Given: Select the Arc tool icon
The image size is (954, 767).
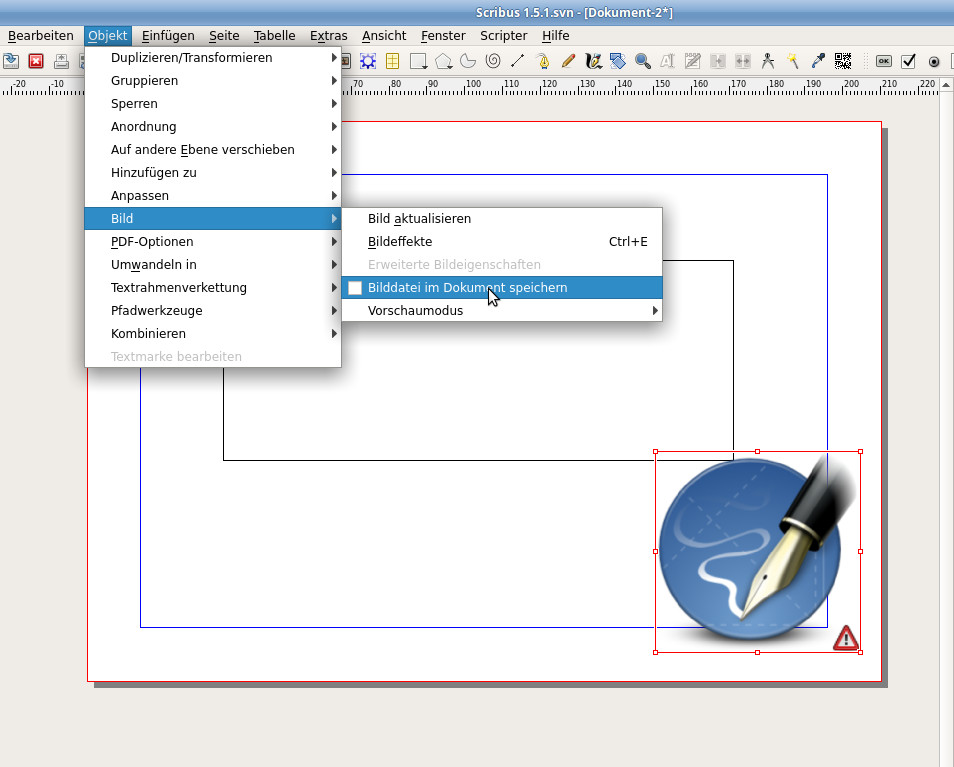Looking at the screenshot, I should 468,61.
